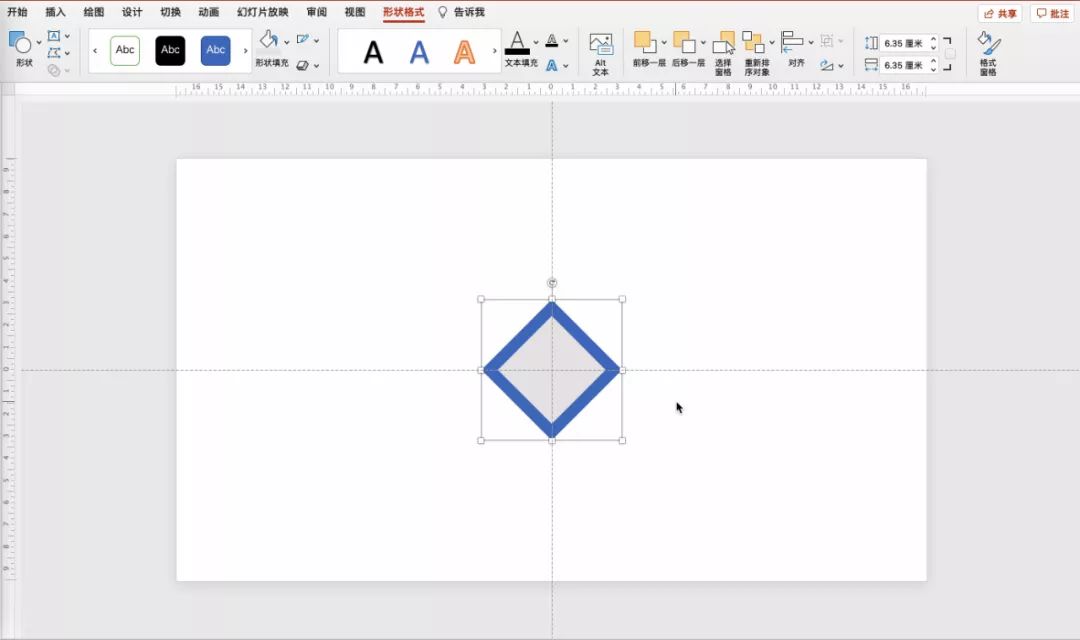
Task: Open the 选择窗格 selection pane
Action: [723, 53]
